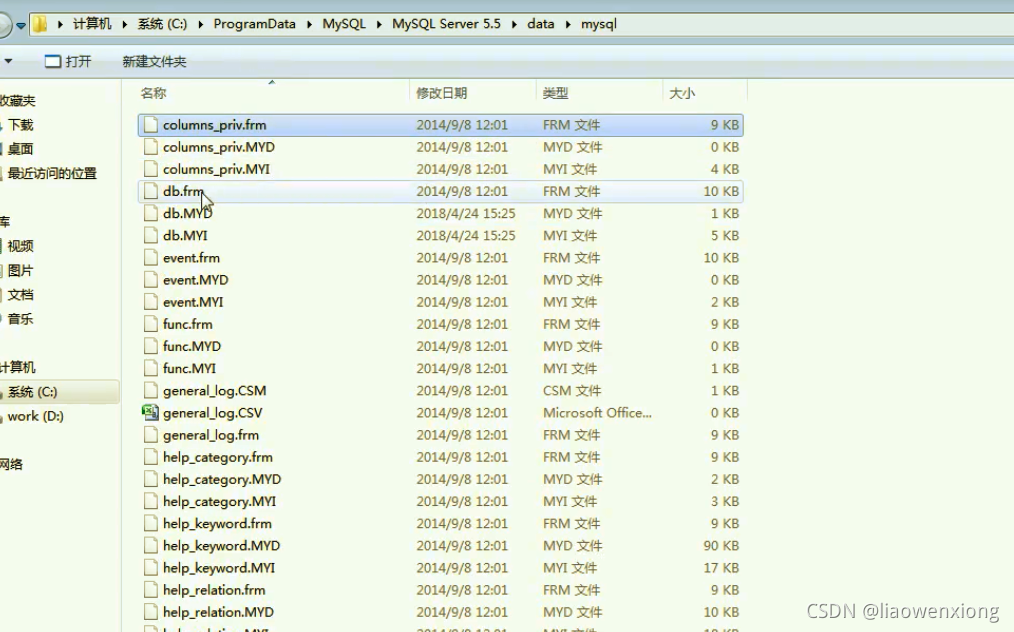Select 系统 (C:) drive in sidebar
The height and width of the screenshot is (632, 1014).
click(x=32, y=392)
